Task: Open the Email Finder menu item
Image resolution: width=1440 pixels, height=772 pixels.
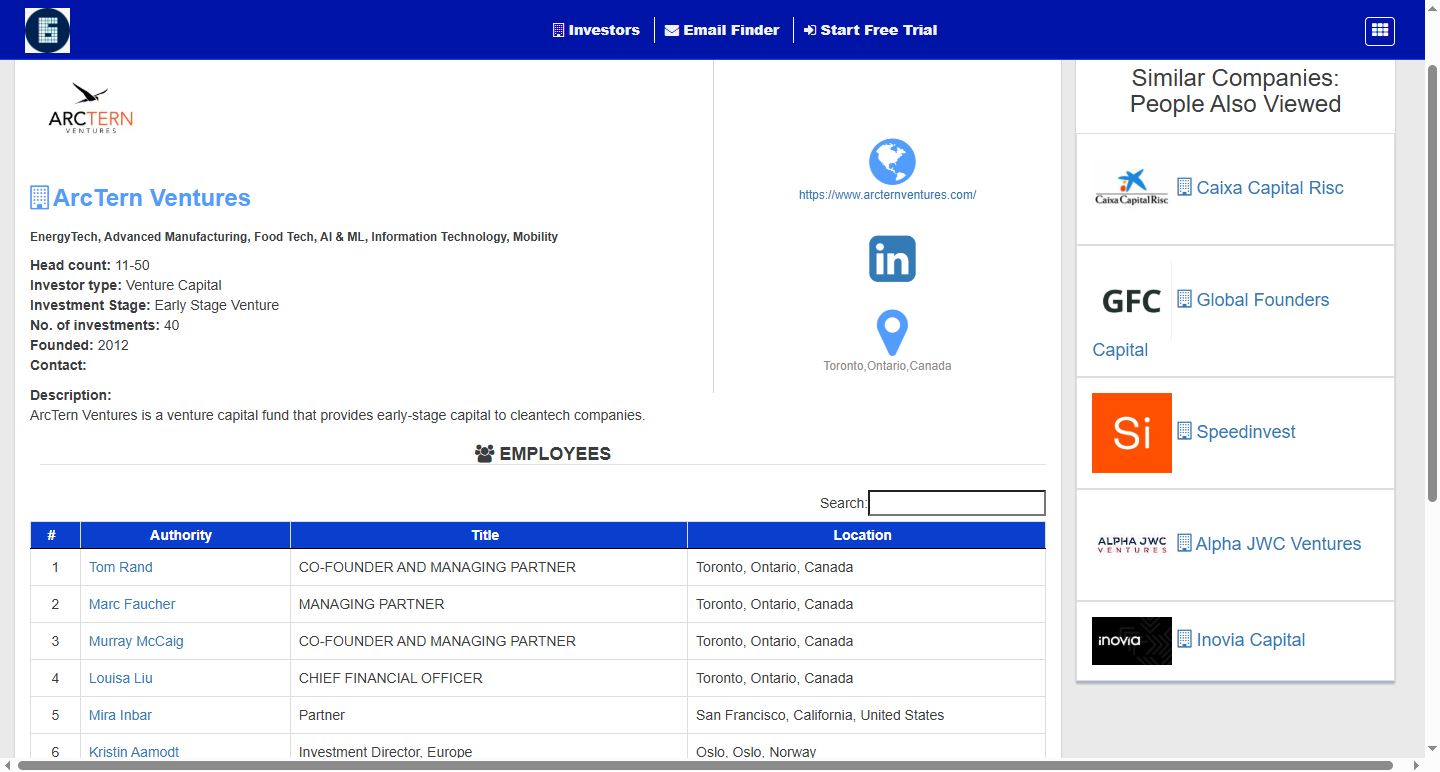Action: 722,30
